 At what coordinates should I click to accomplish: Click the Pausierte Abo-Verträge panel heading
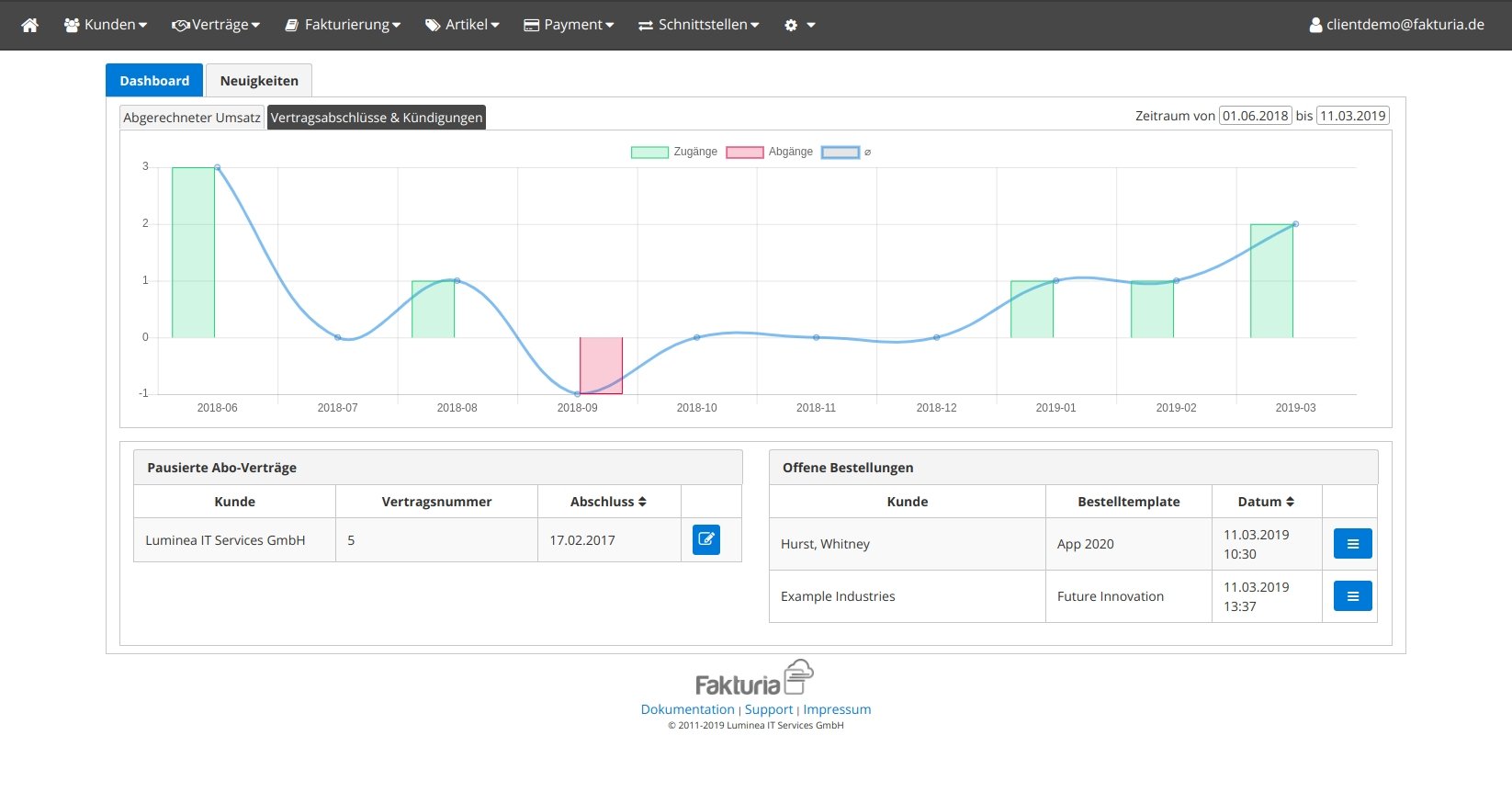pos(438,468)
